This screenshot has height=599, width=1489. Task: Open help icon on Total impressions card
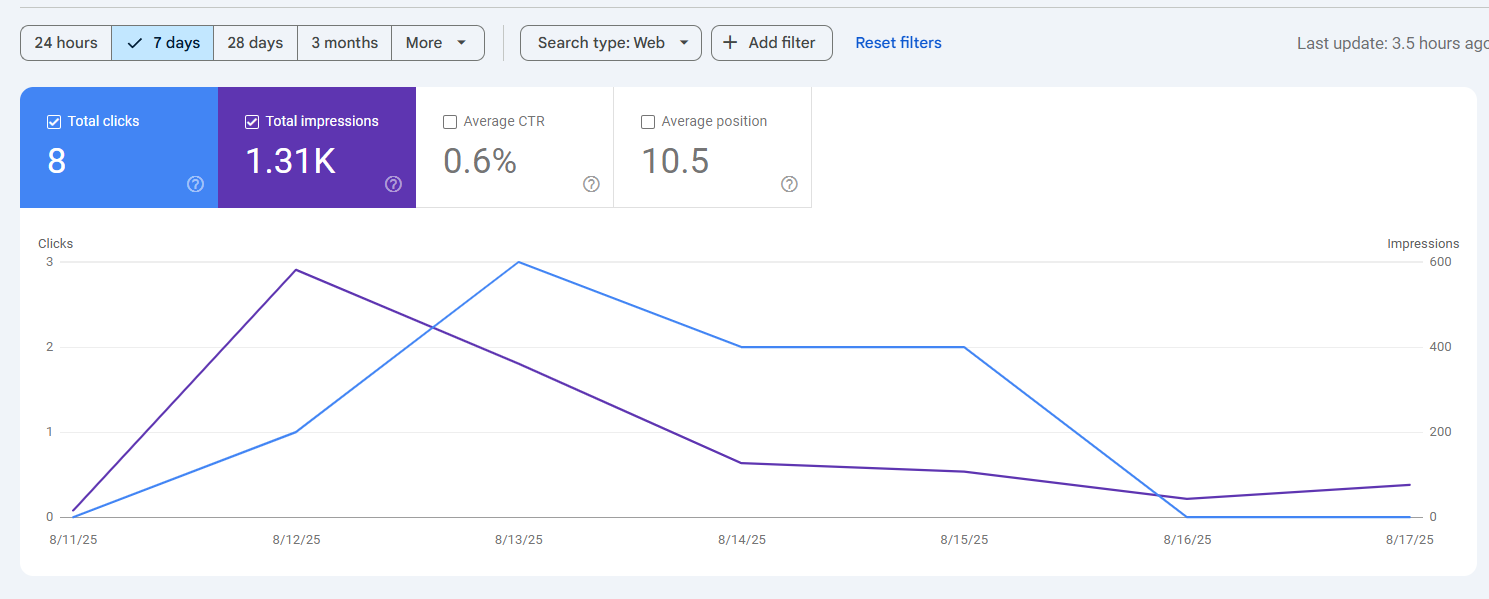click(393, 184)
